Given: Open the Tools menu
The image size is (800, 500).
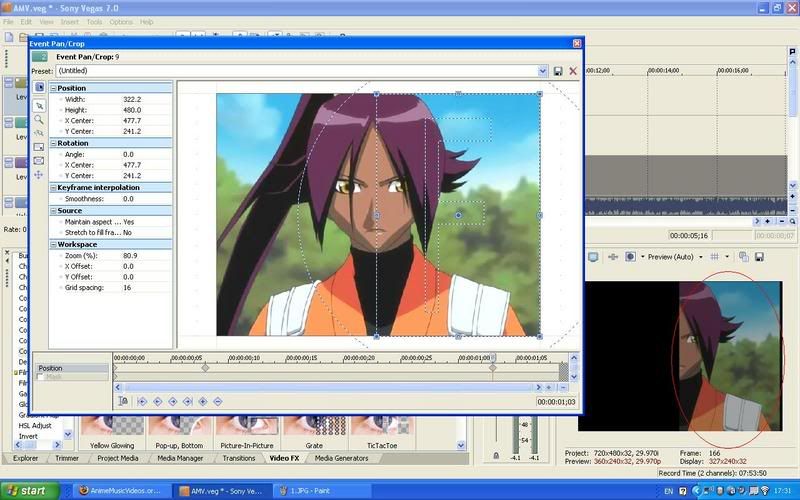Looking at the screenshot, I should pyautogui.click(x=94, y=22).
